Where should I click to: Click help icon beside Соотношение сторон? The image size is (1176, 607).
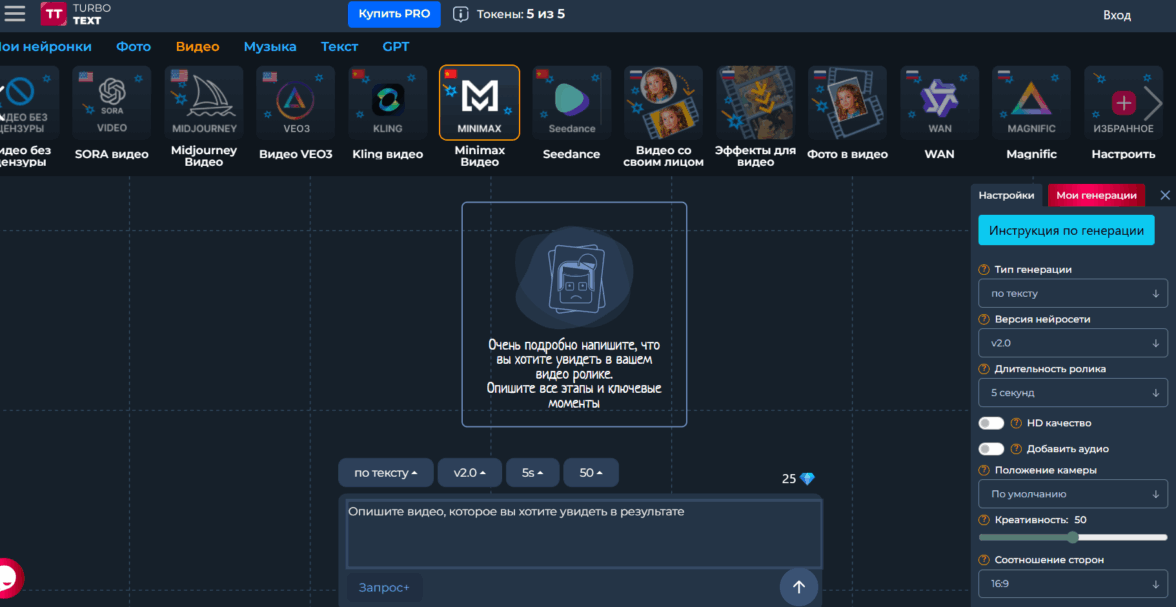point(984,560)
